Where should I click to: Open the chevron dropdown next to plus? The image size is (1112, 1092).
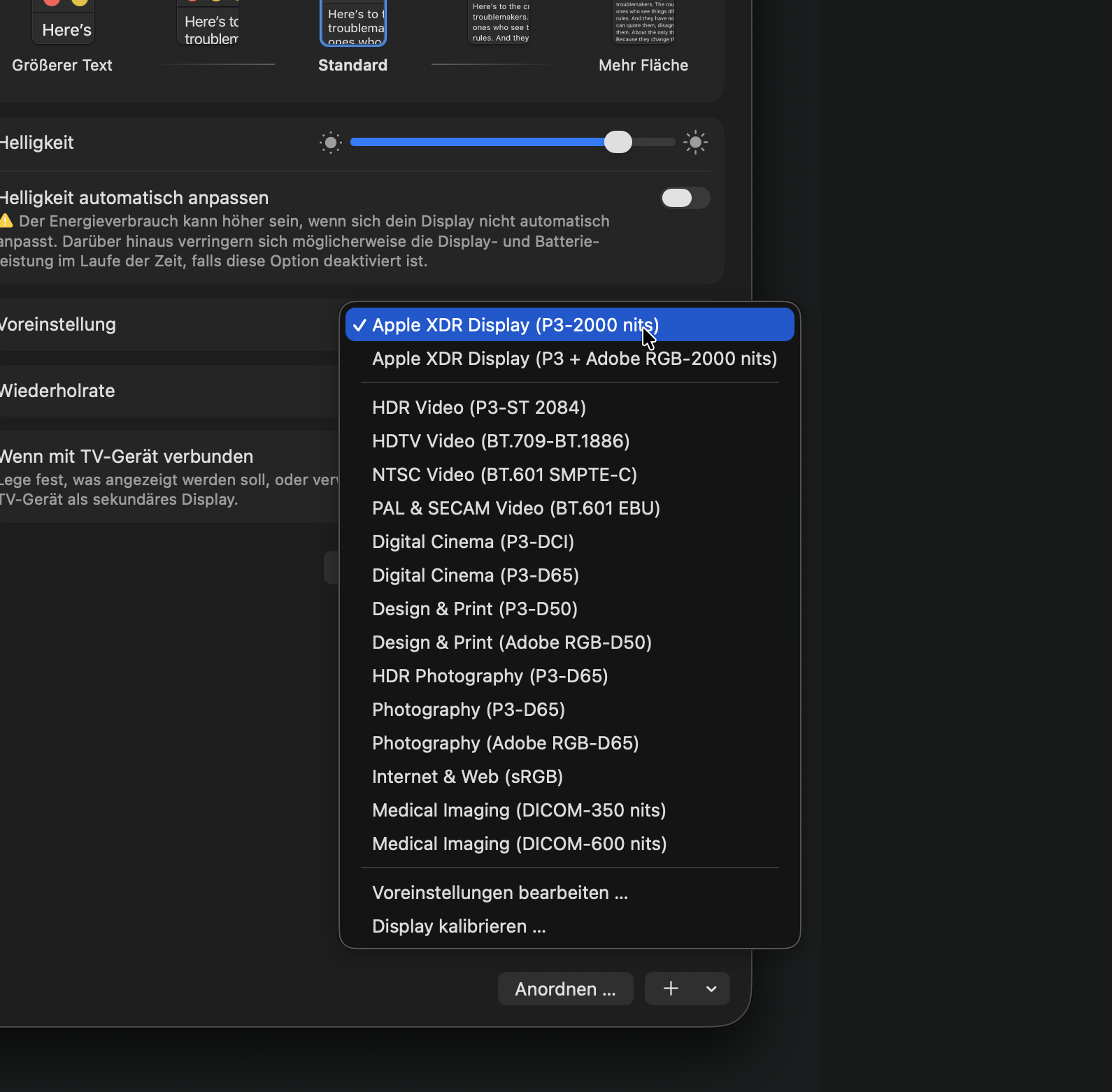pos(711,989)
